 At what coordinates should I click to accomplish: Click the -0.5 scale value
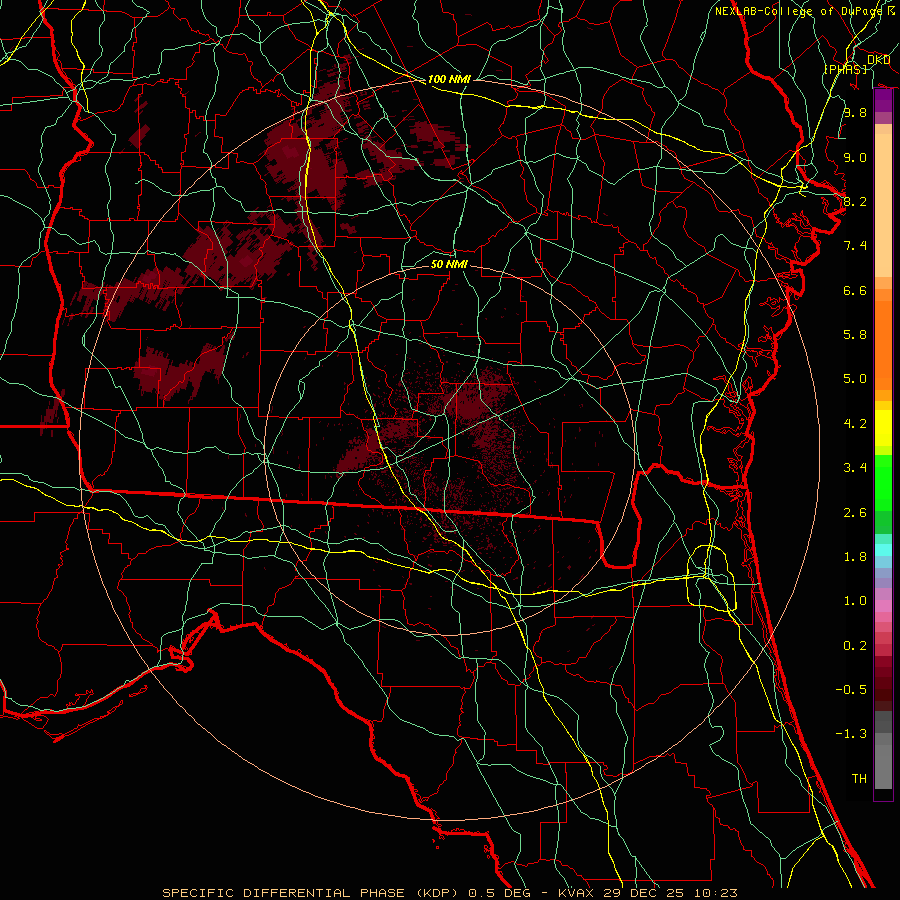[x=851, y=690]
